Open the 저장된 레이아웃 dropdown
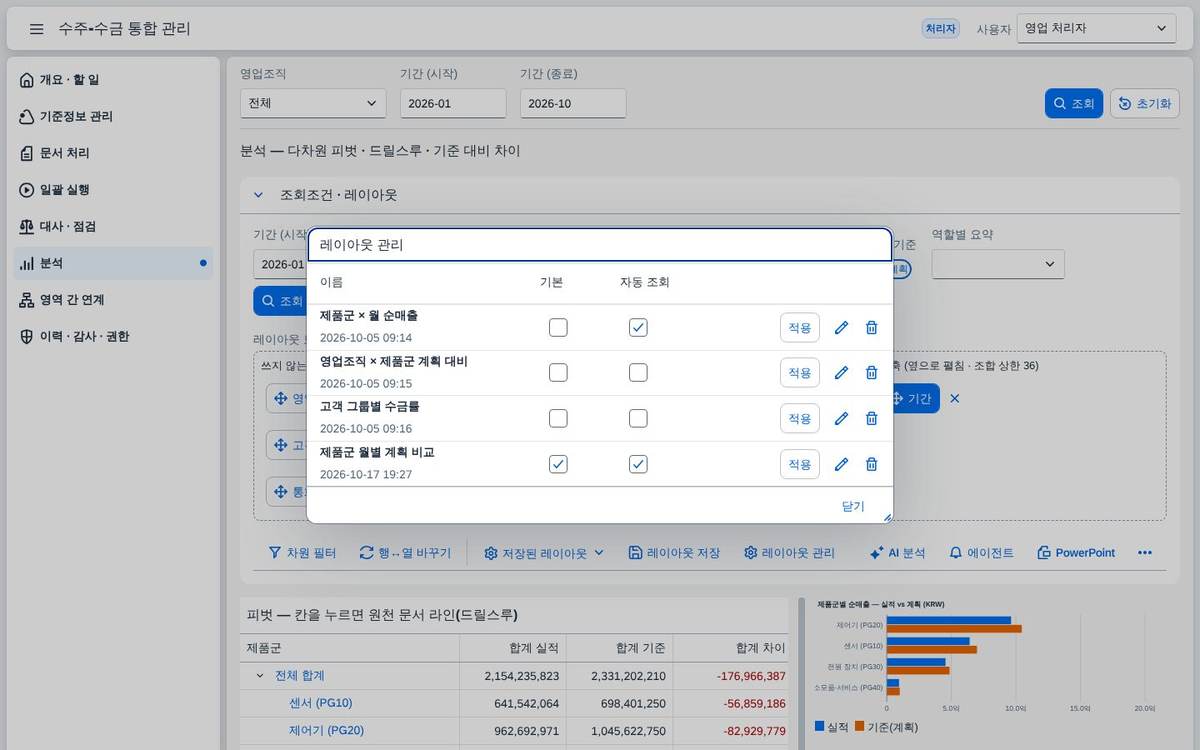 544,552
